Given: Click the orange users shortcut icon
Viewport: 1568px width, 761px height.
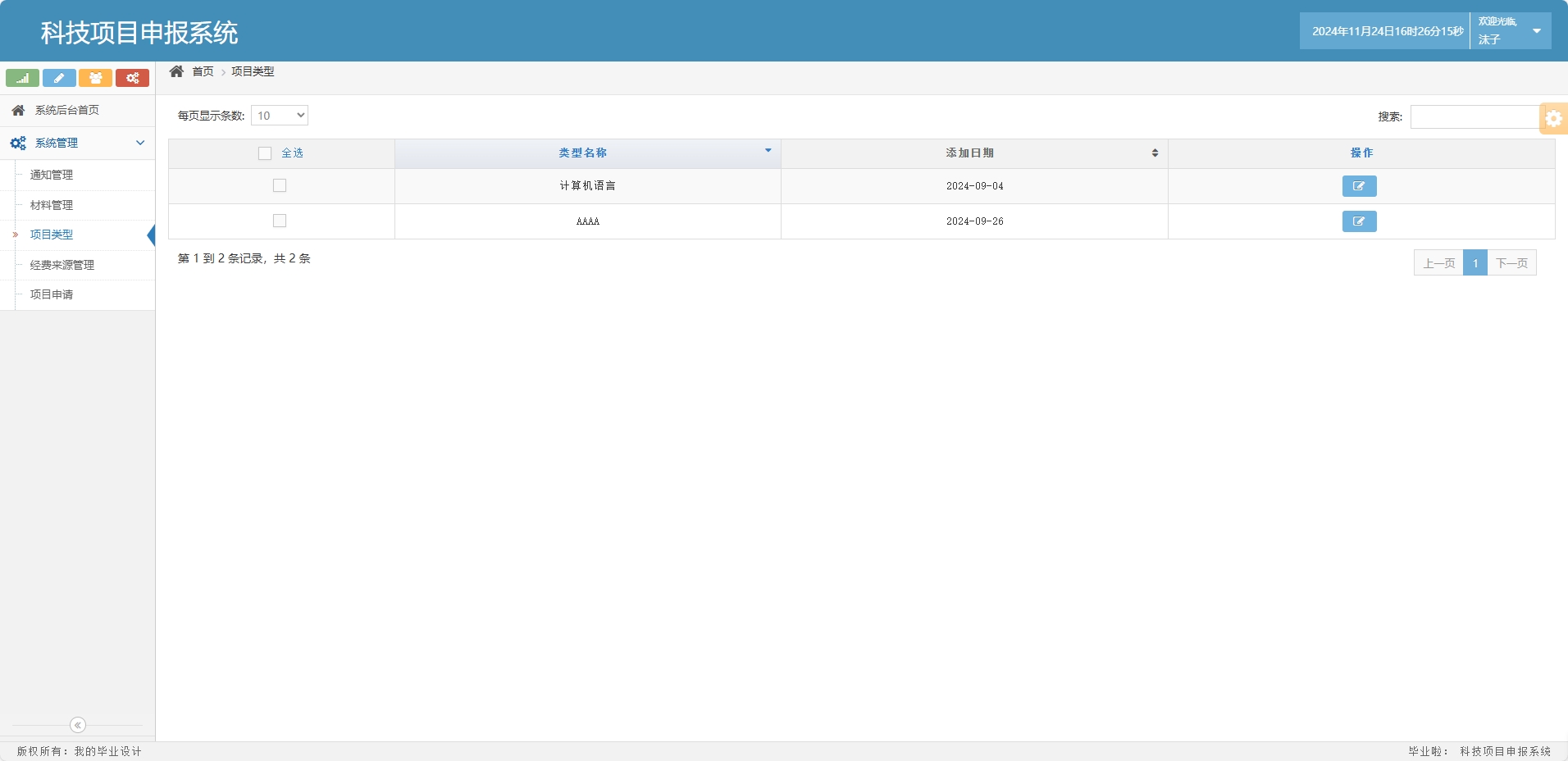Looking at the screenshot, I should pyautogui.click(x=95, y=78).
